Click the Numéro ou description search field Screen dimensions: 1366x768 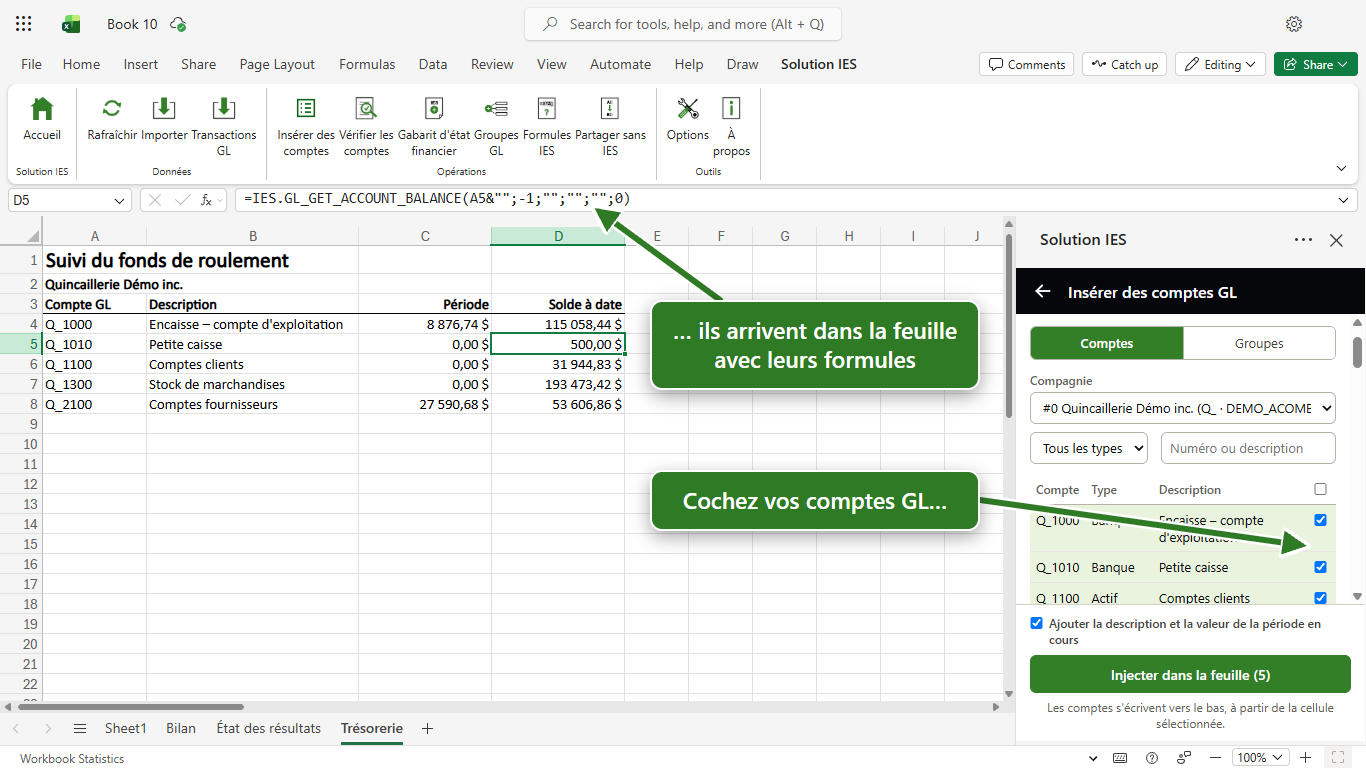pyautogui.click(x=1248, y=448)
